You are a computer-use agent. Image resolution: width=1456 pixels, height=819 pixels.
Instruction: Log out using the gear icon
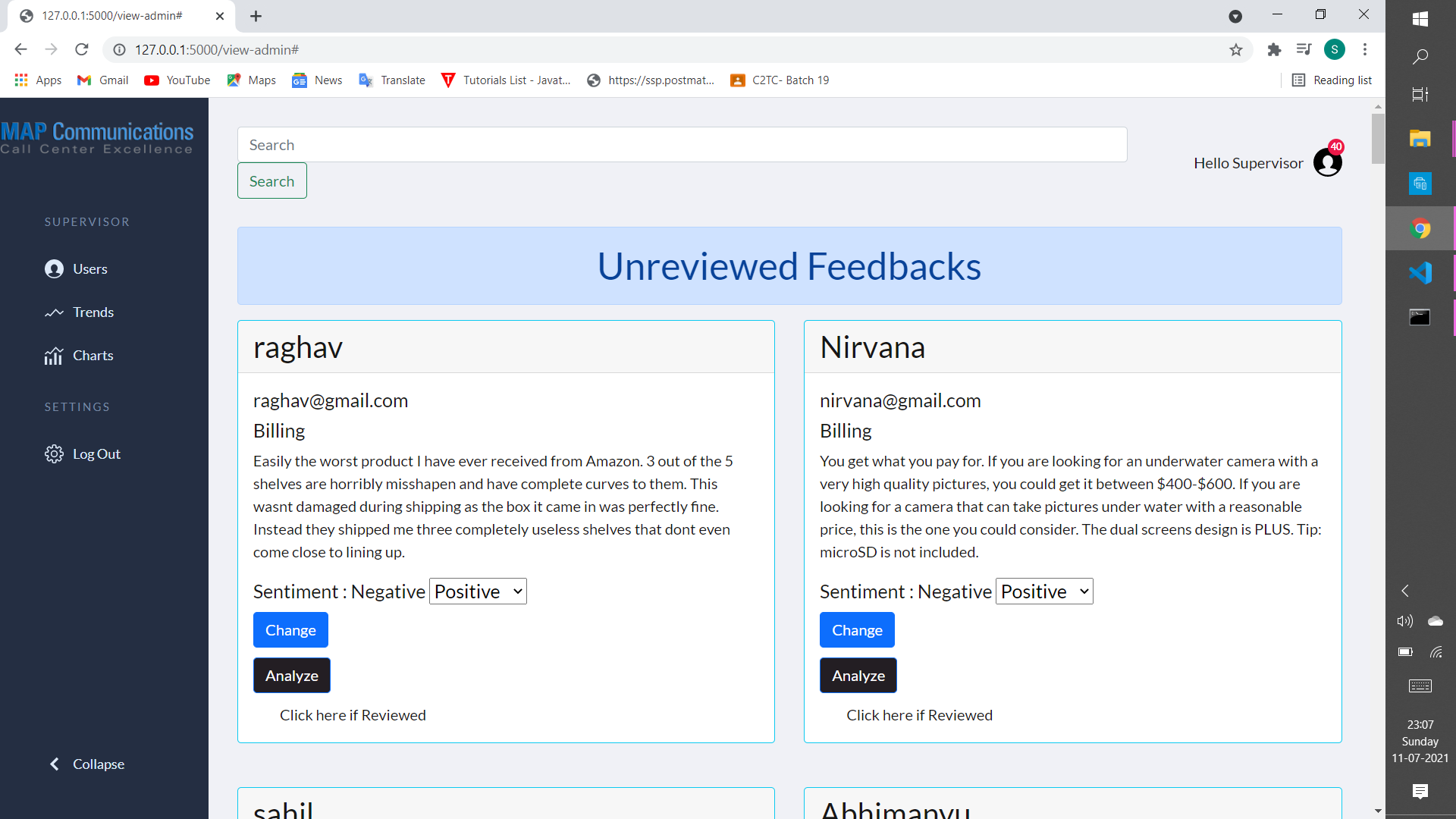(x=96, y=453)
